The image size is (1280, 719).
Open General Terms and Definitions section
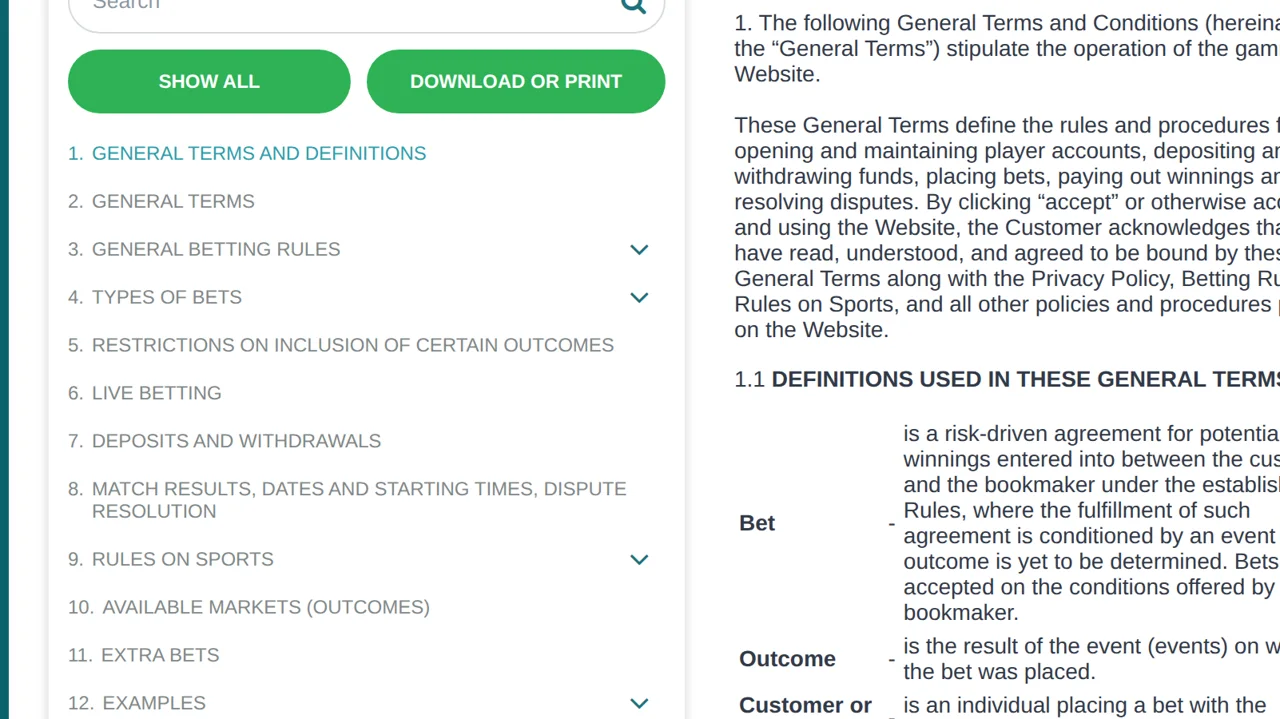pos(247,153)
